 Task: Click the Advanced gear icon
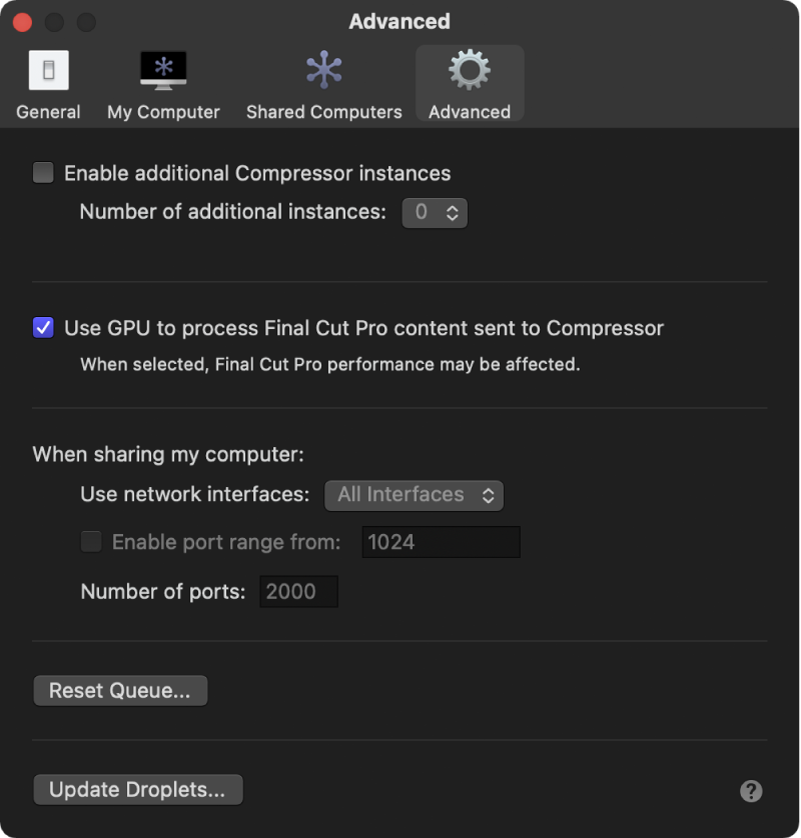[x=469, y=70]
